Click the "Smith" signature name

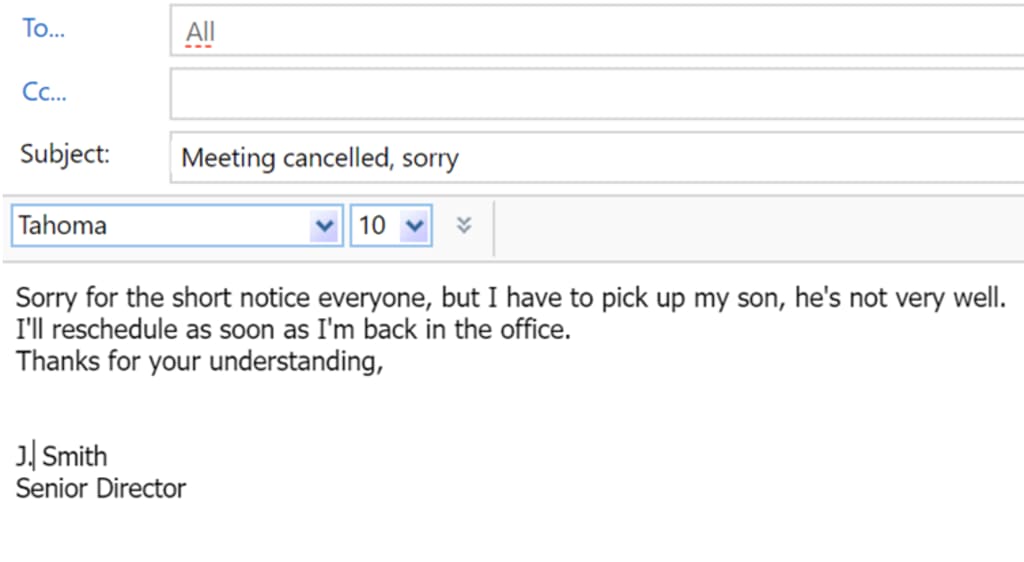point(74,457)
